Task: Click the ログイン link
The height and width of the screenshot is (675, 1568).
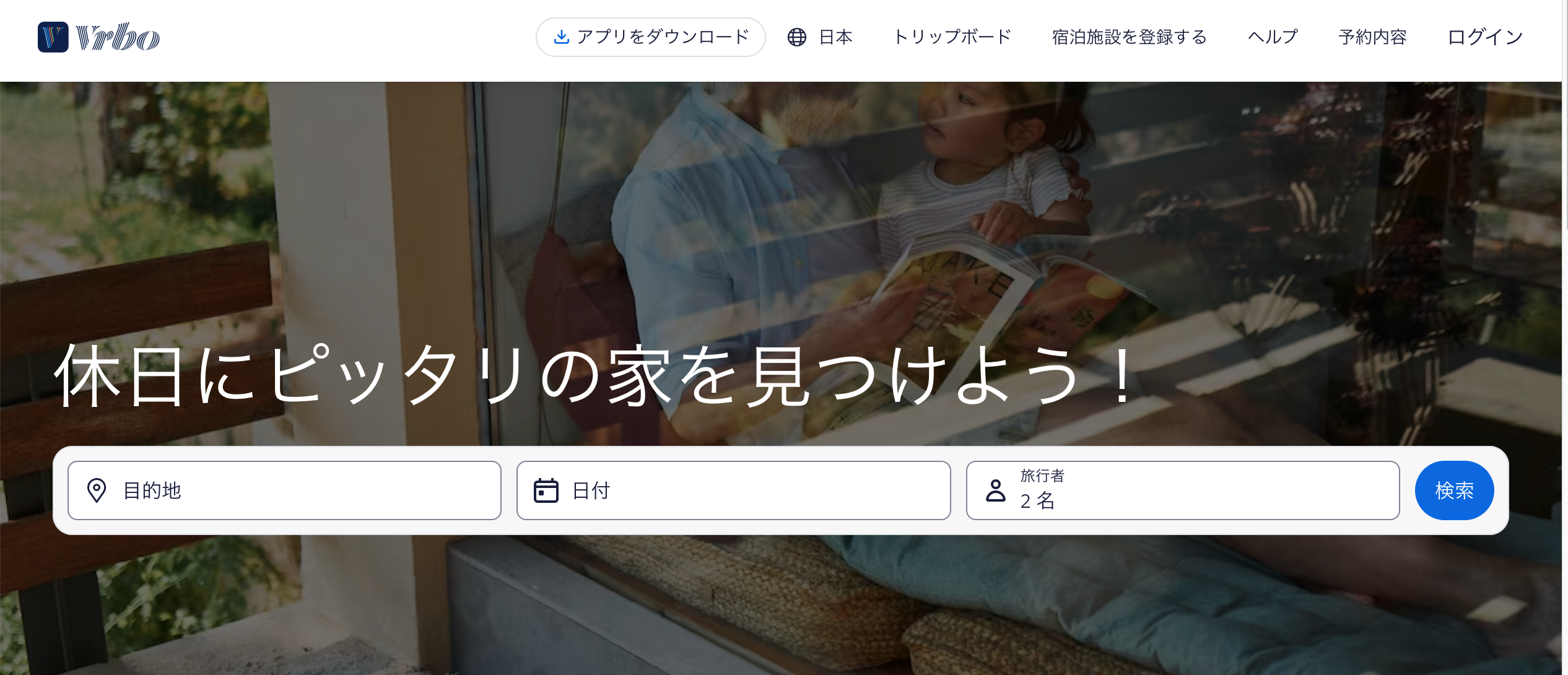Action: pos(1485,37)
